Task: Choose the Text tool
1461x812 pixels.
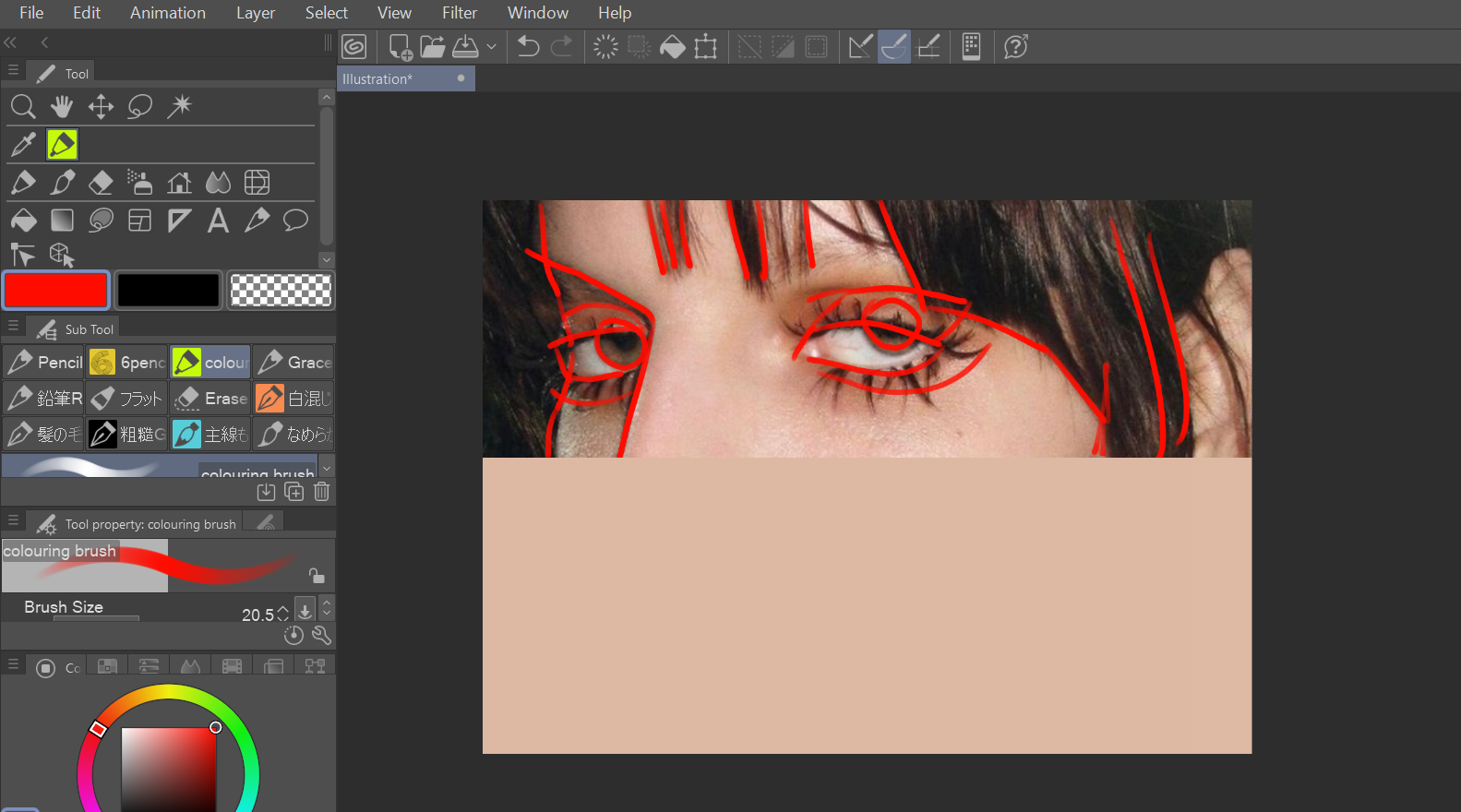Action: point(218,221)
